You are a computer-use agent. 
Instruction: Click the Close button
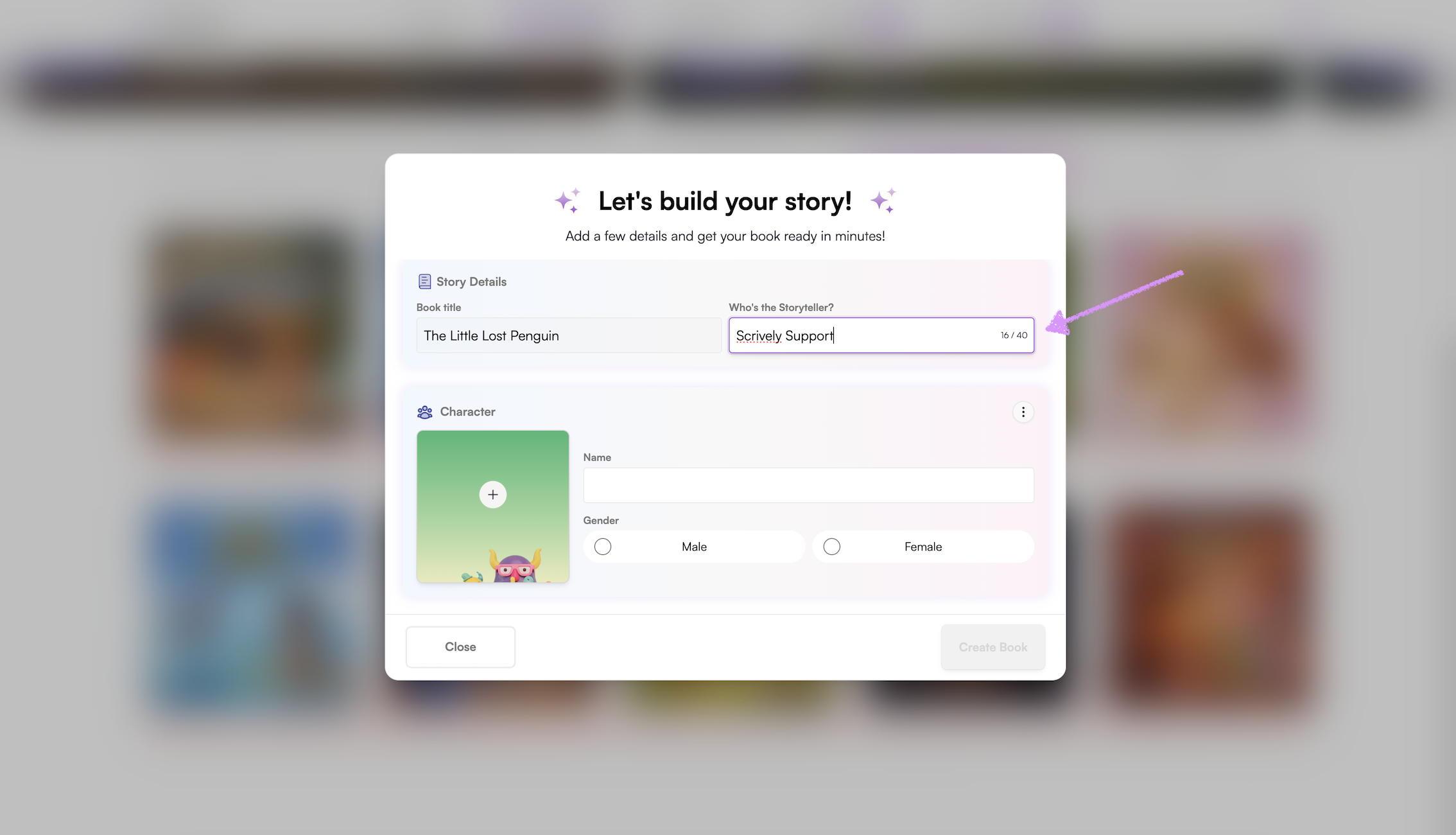[x=460, y=647]
